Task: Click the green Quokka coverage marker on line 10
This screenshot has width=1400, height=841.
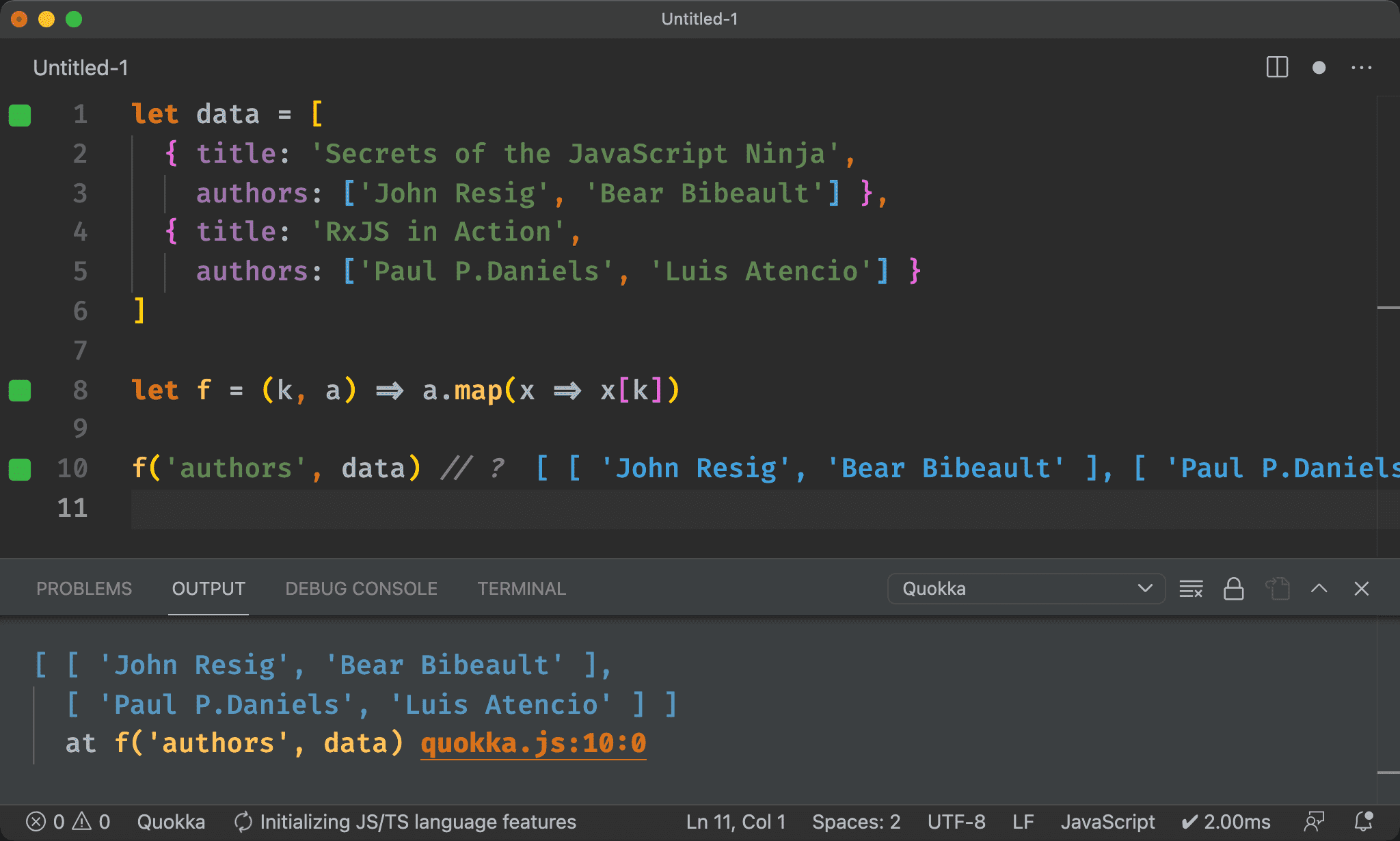Action: point(20,469)
